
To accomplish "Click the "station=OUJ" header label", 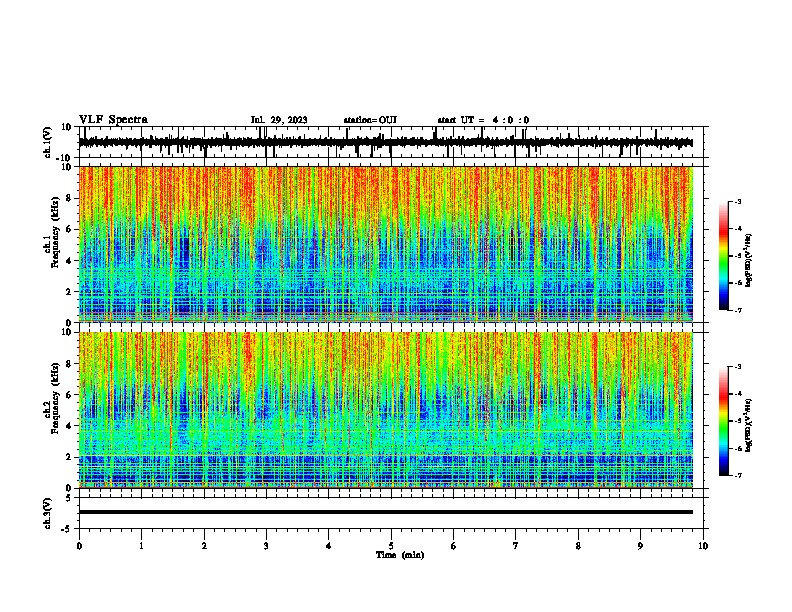I will [370, 120].
